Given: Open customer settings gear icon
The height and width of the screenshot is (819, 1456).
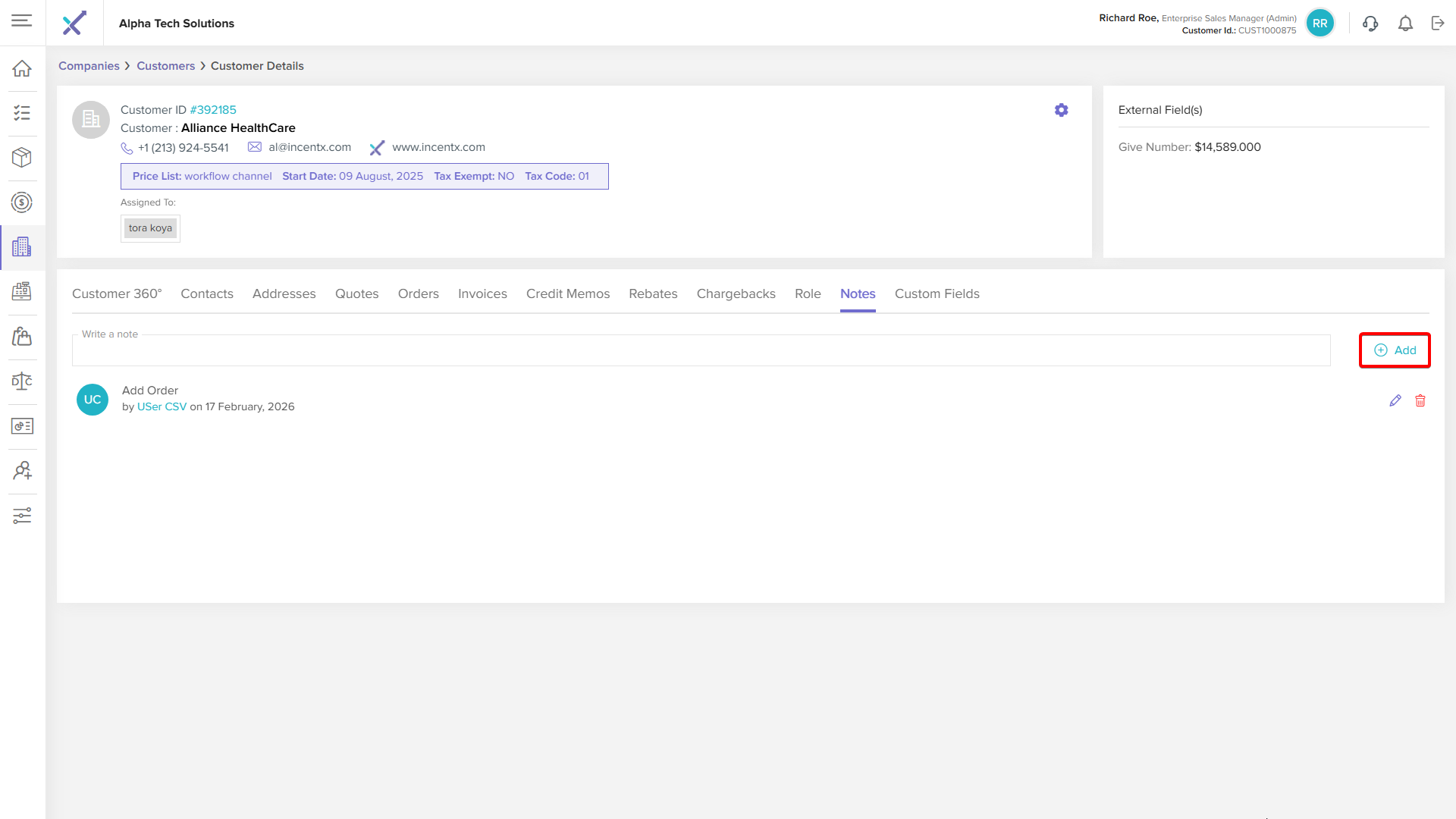Looking at the screenshot, I should [x=1061, y=110].
